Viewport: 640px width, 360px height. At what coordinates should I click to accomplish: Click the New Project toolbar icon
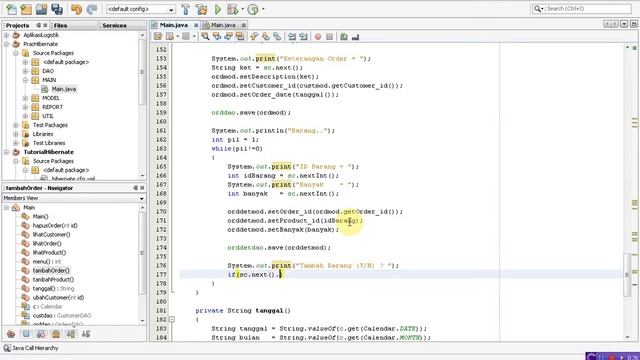click(26, 9)
